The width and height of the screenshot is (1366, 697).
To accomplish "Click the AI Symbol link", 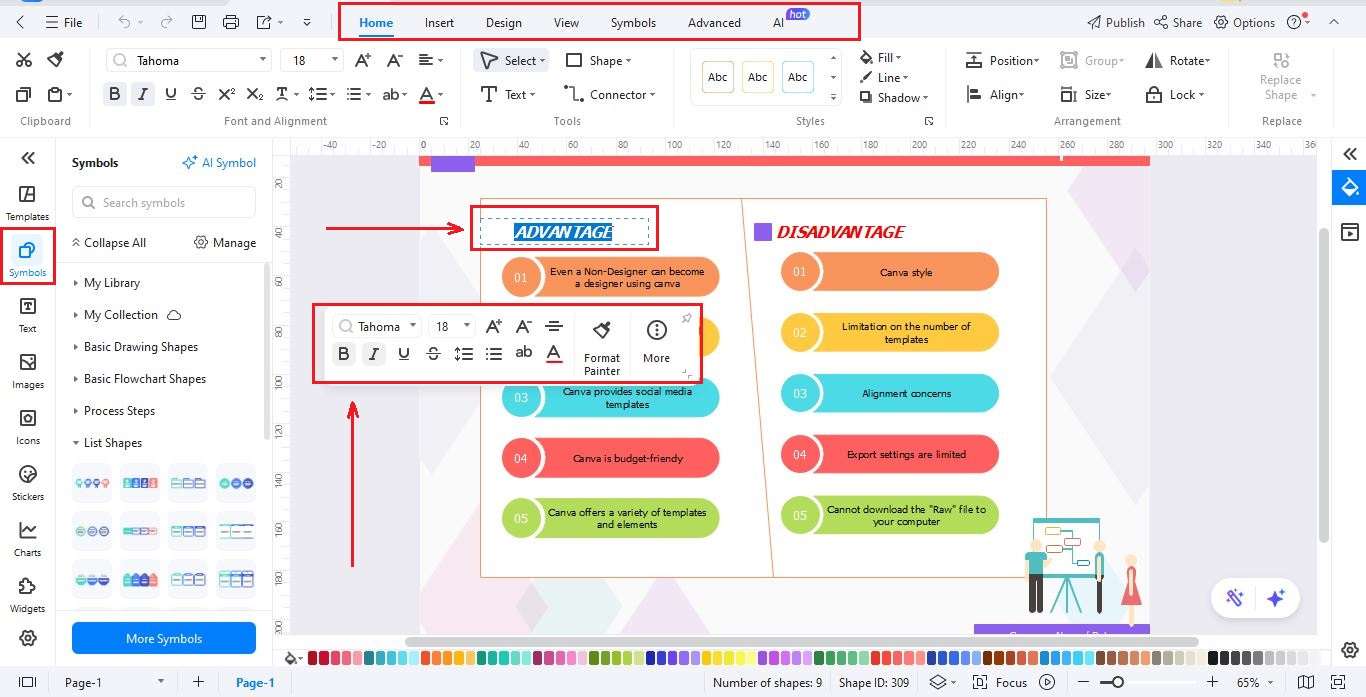I will coord(219,163).
